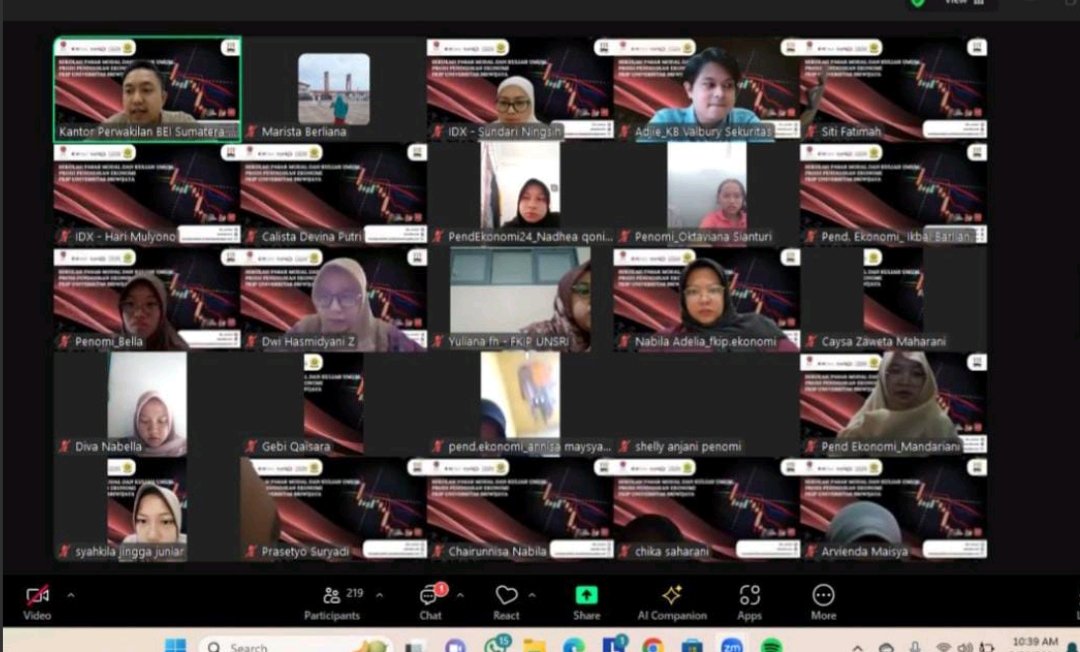The image size is (1080, 652).
Task: Click the green Share screen button
Action: (586, 598)
